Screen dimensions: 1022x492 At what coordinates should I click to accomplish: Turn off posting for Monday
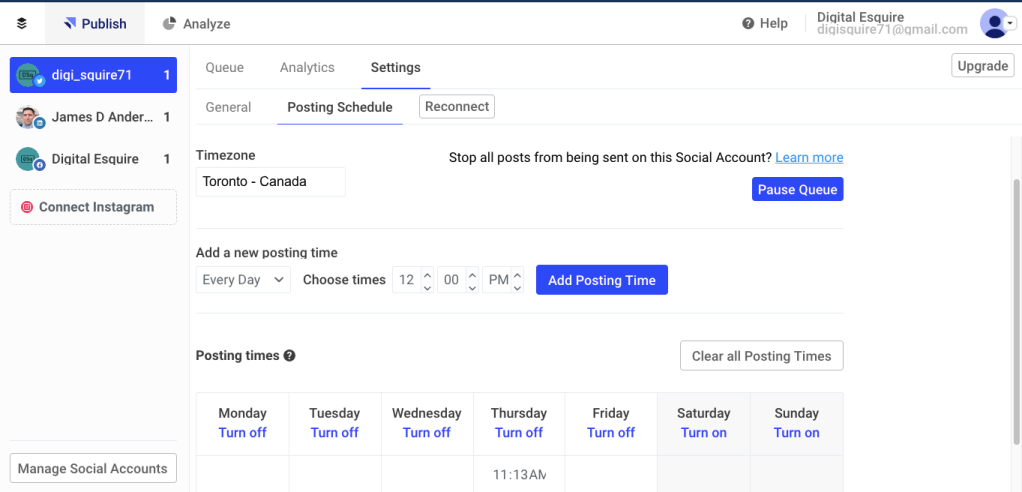coord(242,433)
